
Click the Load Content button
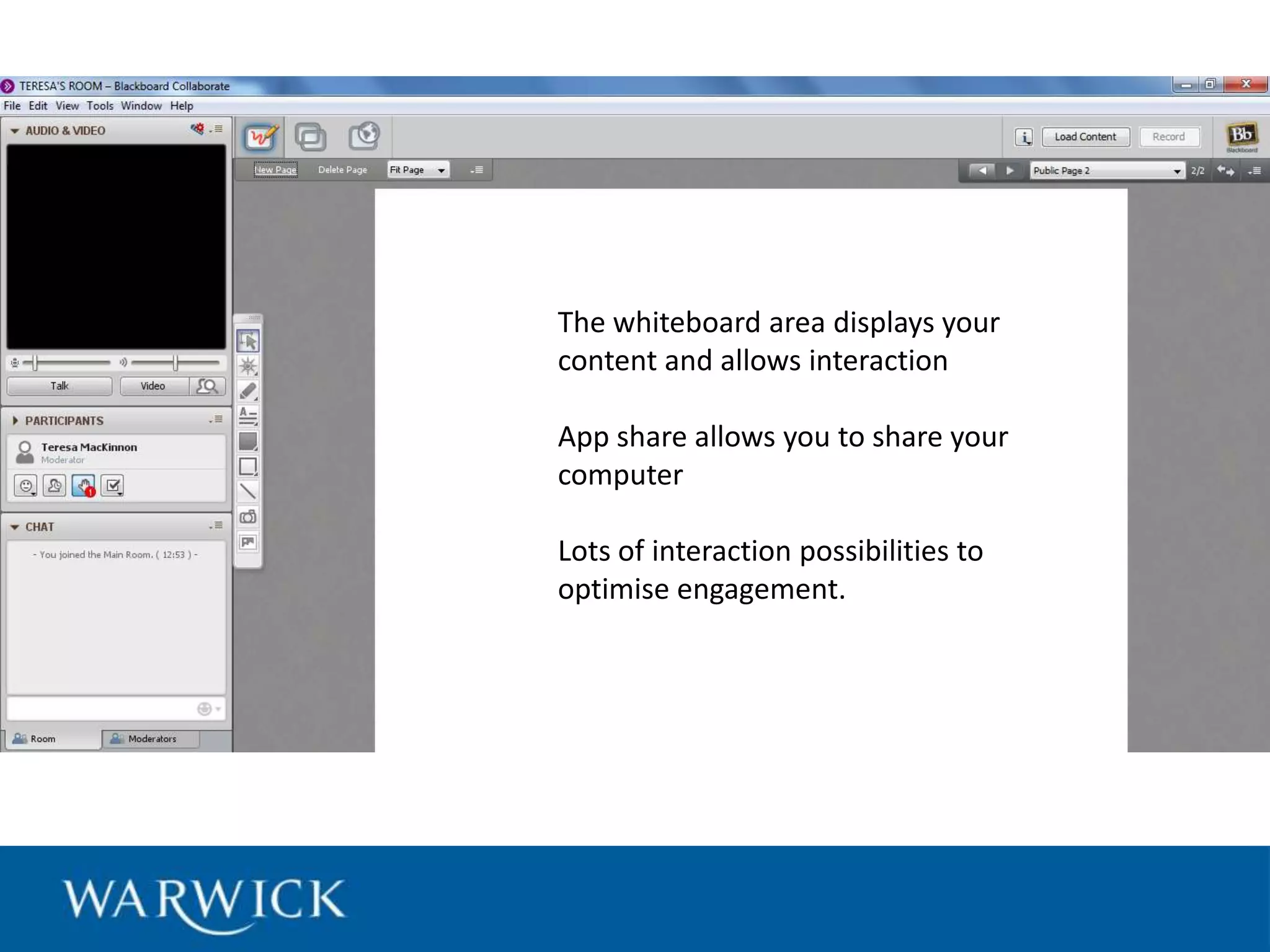(x=1085, y=137)
